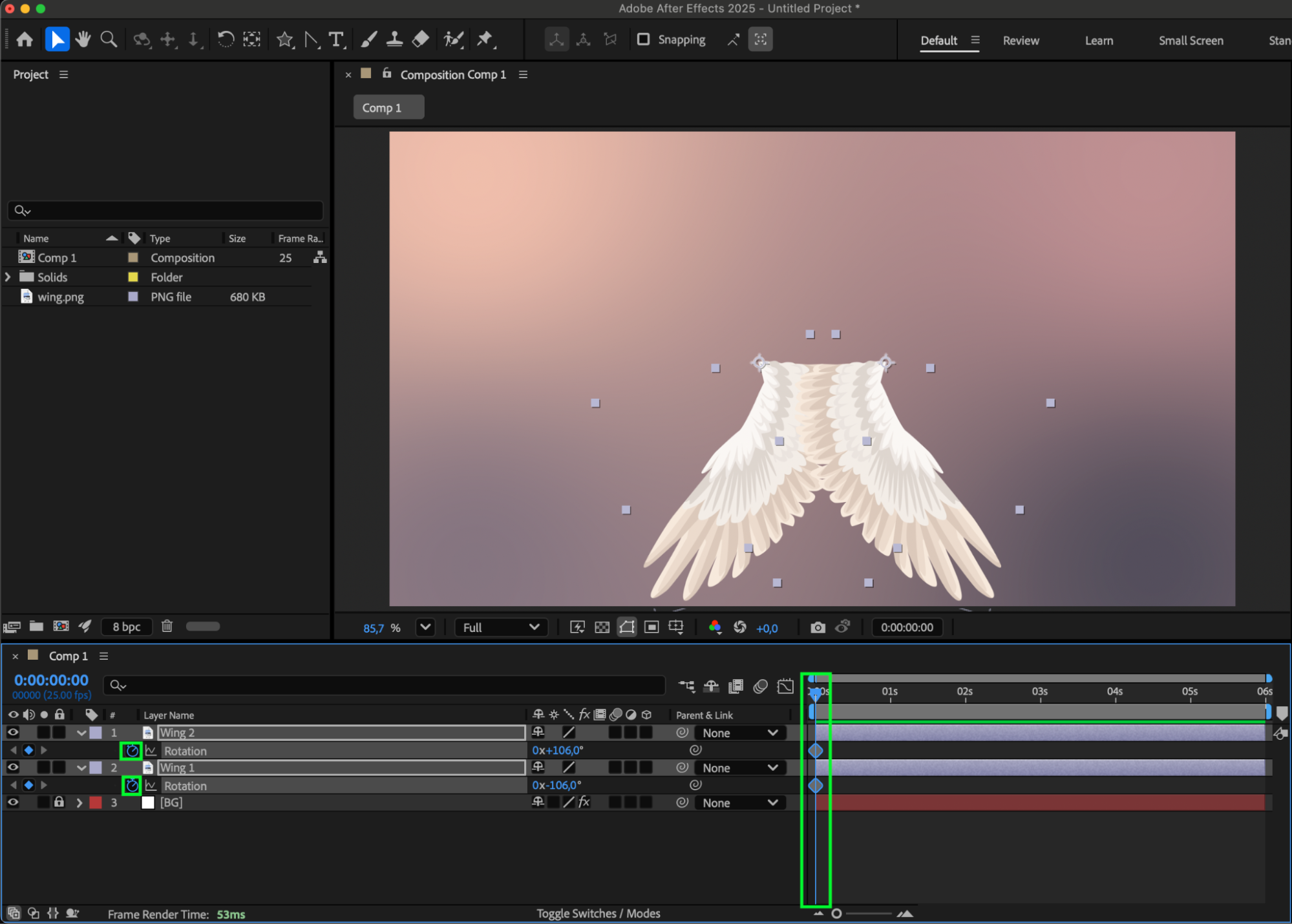Select the Star shape tool

pos(284,40)
